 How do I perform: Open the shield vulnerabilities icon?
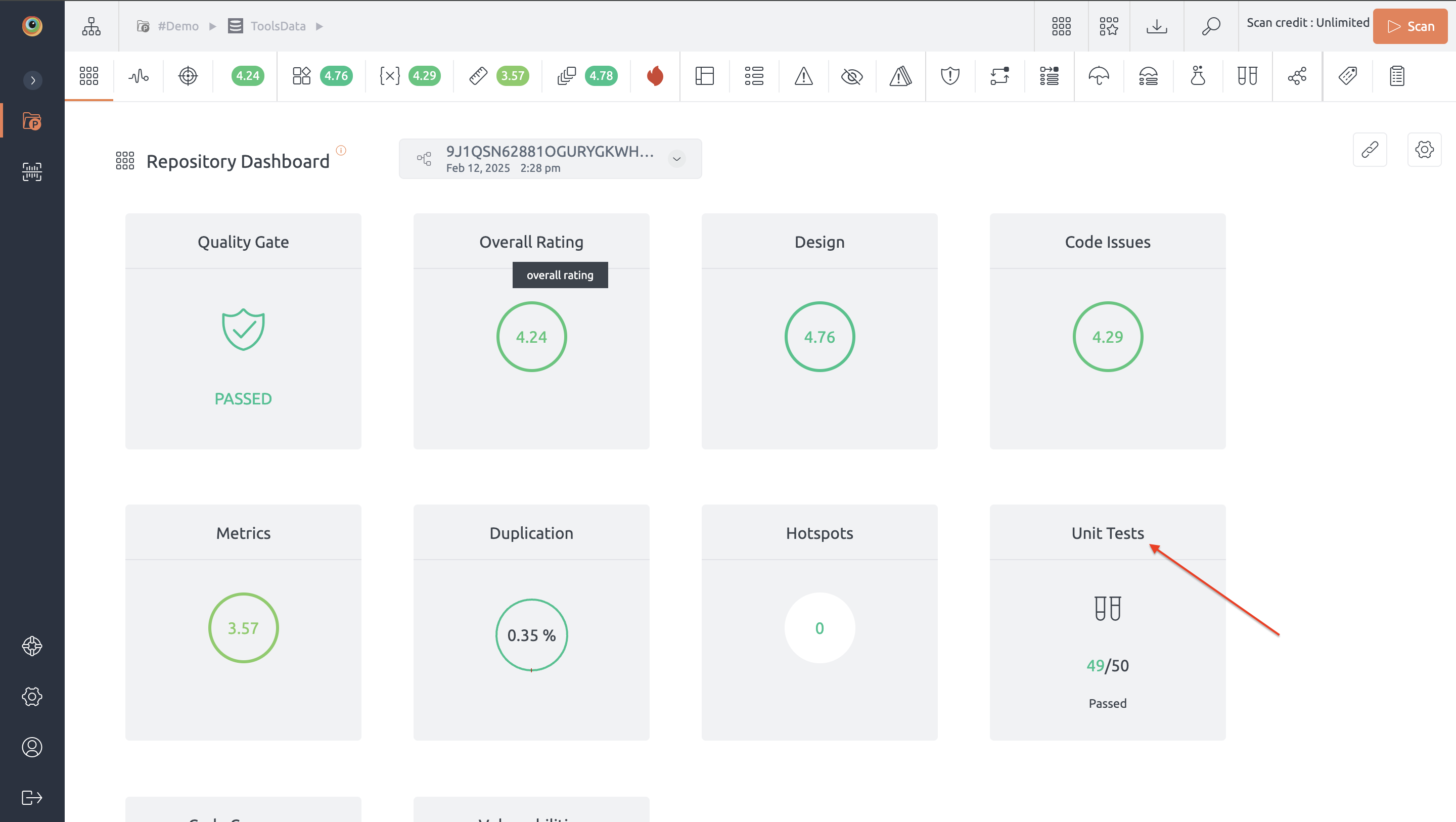[950, 76]
